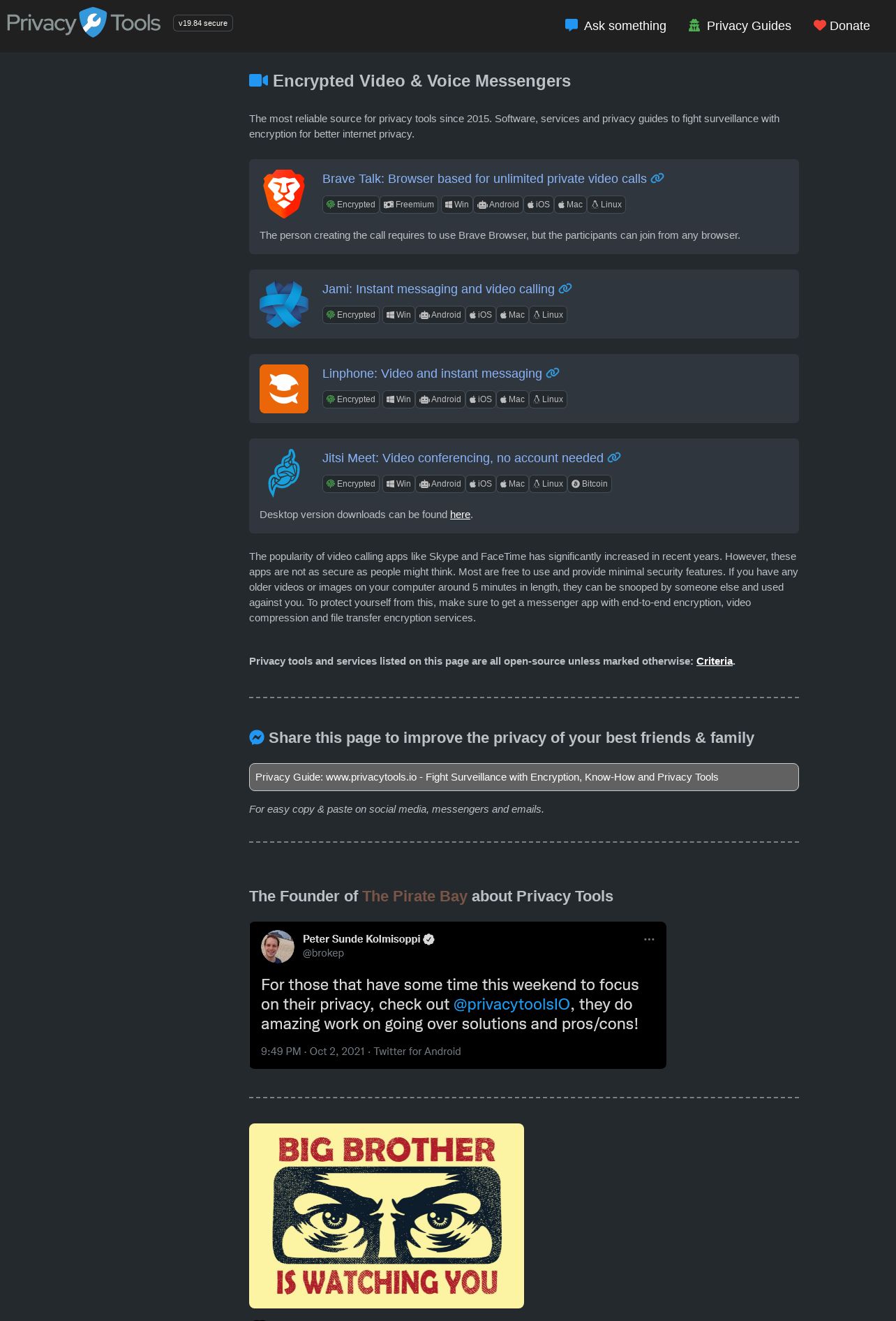This screenshot has height=1321, width=896.
Task: Click the chain link icon beside Brave Talk title
Action: [657, 179]
